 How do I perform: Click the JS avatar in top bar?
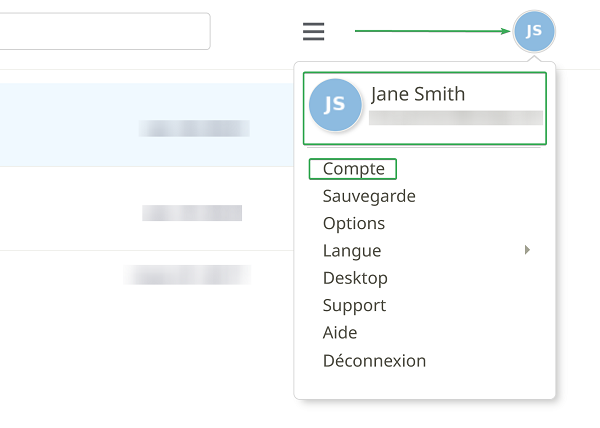click(x=534, y=31)
